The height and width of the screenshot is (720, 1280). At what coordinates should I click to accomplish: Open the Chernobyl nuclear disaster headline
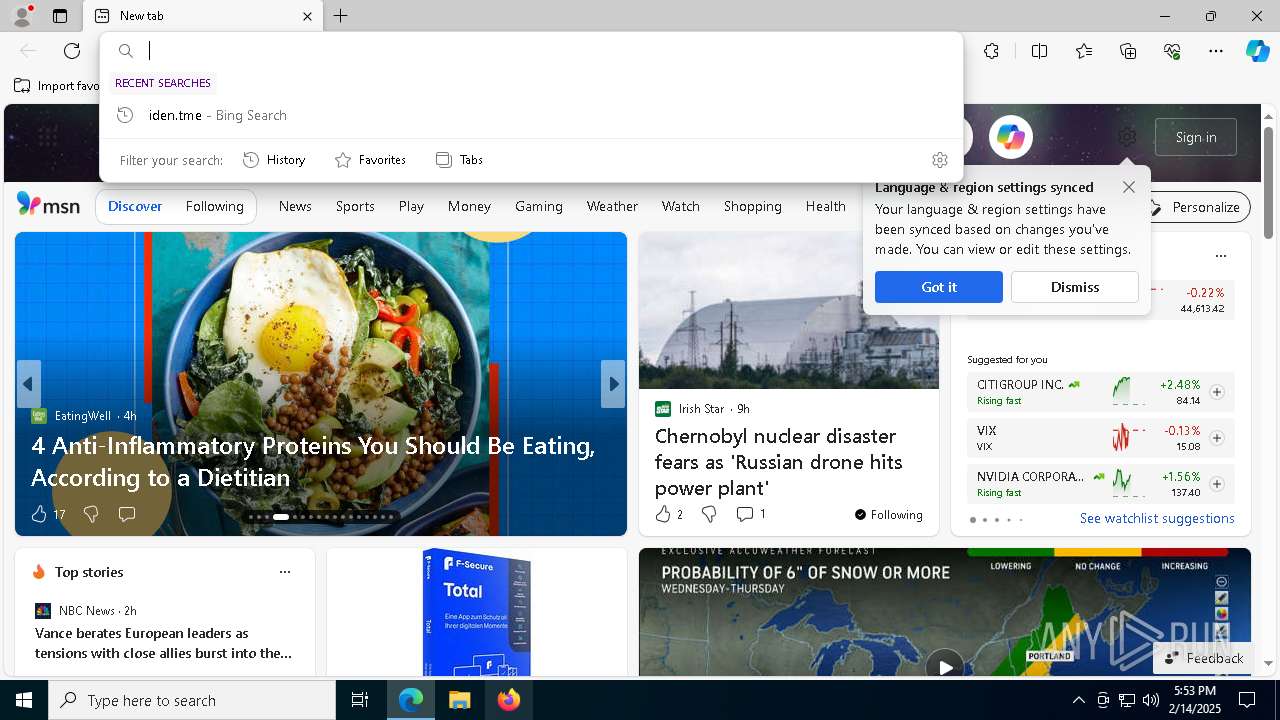pyautogui.click(x=779, y=462)
